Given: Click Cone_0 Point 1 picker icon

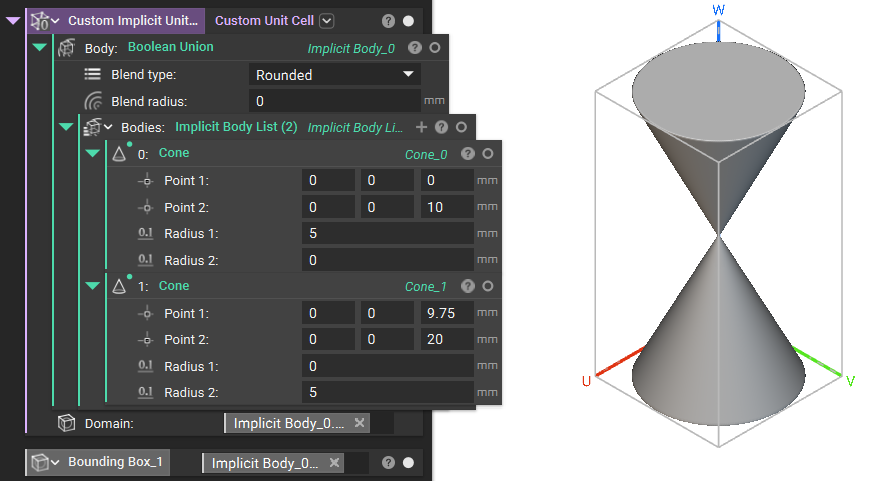Looking at the screenshot, I should [x=146, y=181].
